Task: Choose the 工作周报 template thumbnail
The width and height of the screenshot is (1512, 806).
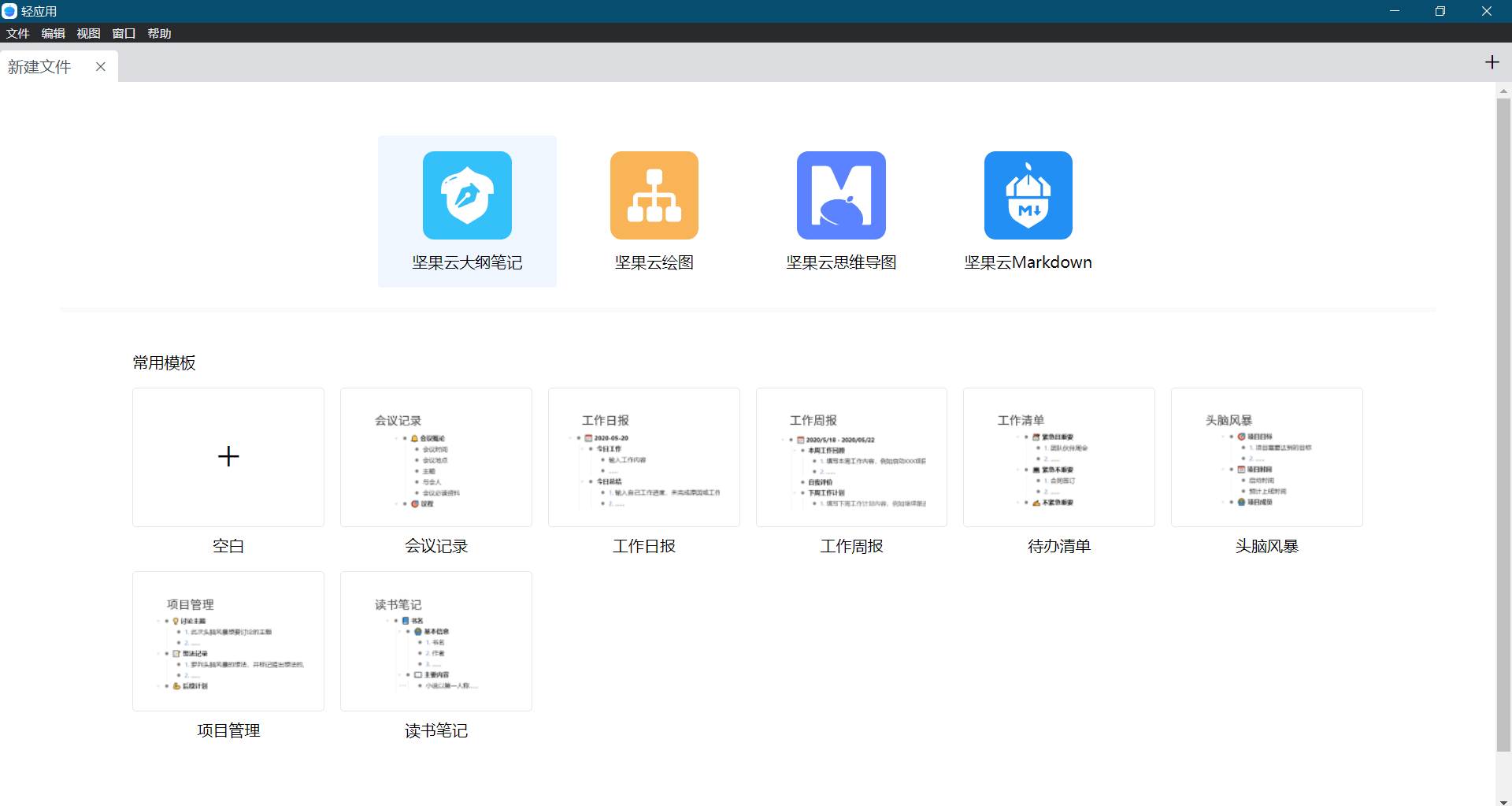Action: [851, 457]
